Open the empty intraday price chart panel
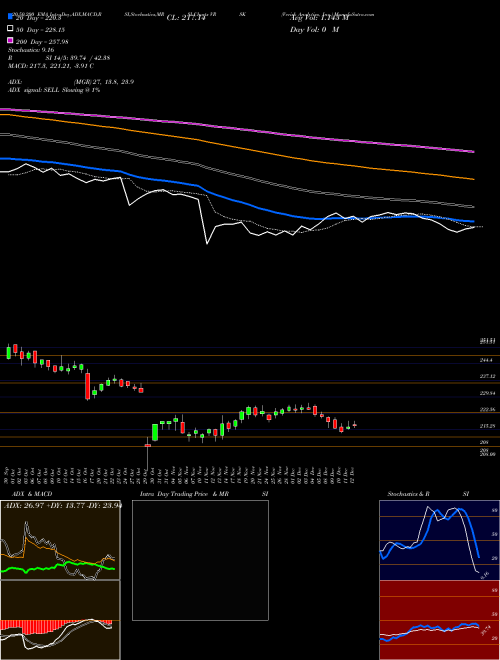The width and height of the screenshot is (500, 660). (200, 560)
